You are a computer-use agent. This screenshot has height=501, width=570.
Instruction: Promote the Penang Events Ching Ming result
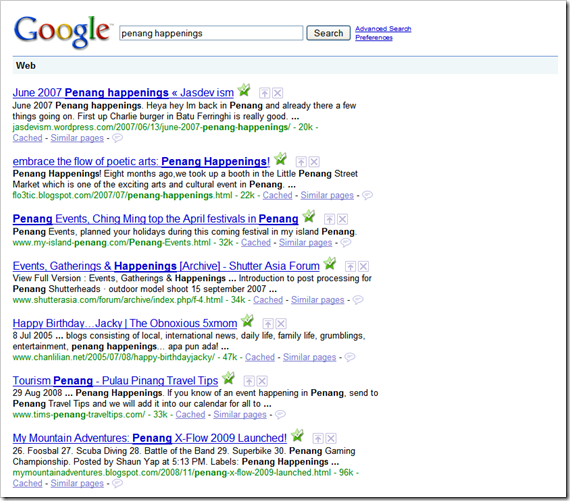tap(329, 219)
